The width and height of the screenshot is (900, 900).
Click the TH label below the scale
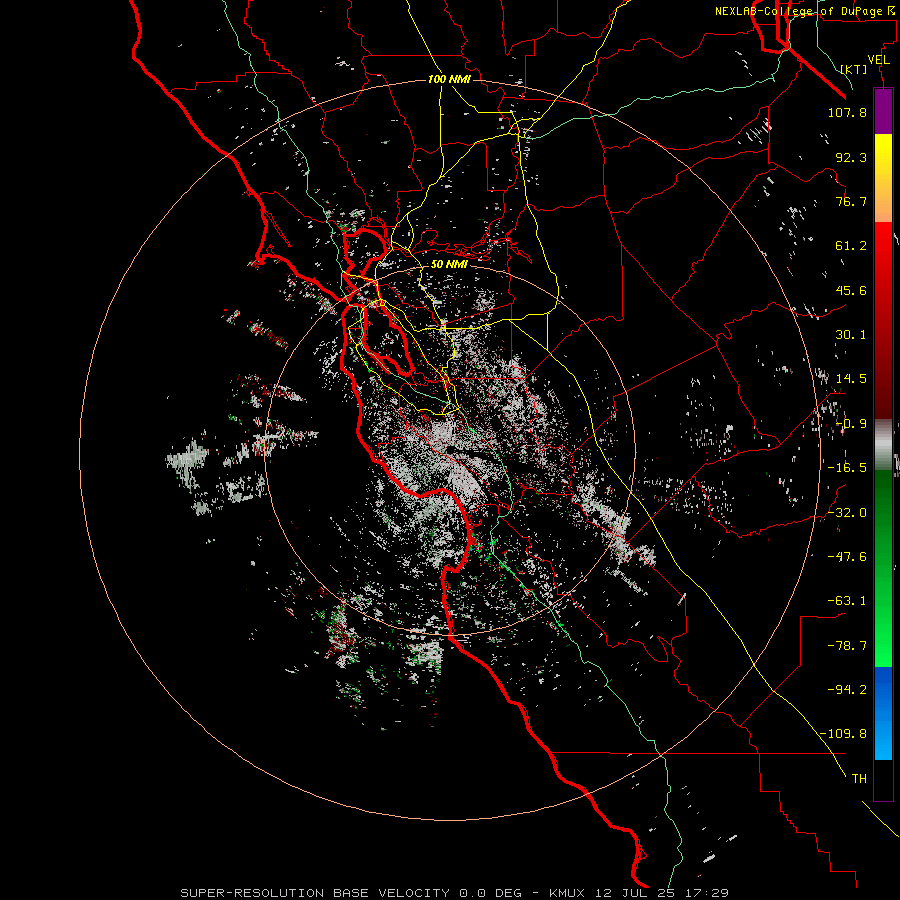click(859, 778)
